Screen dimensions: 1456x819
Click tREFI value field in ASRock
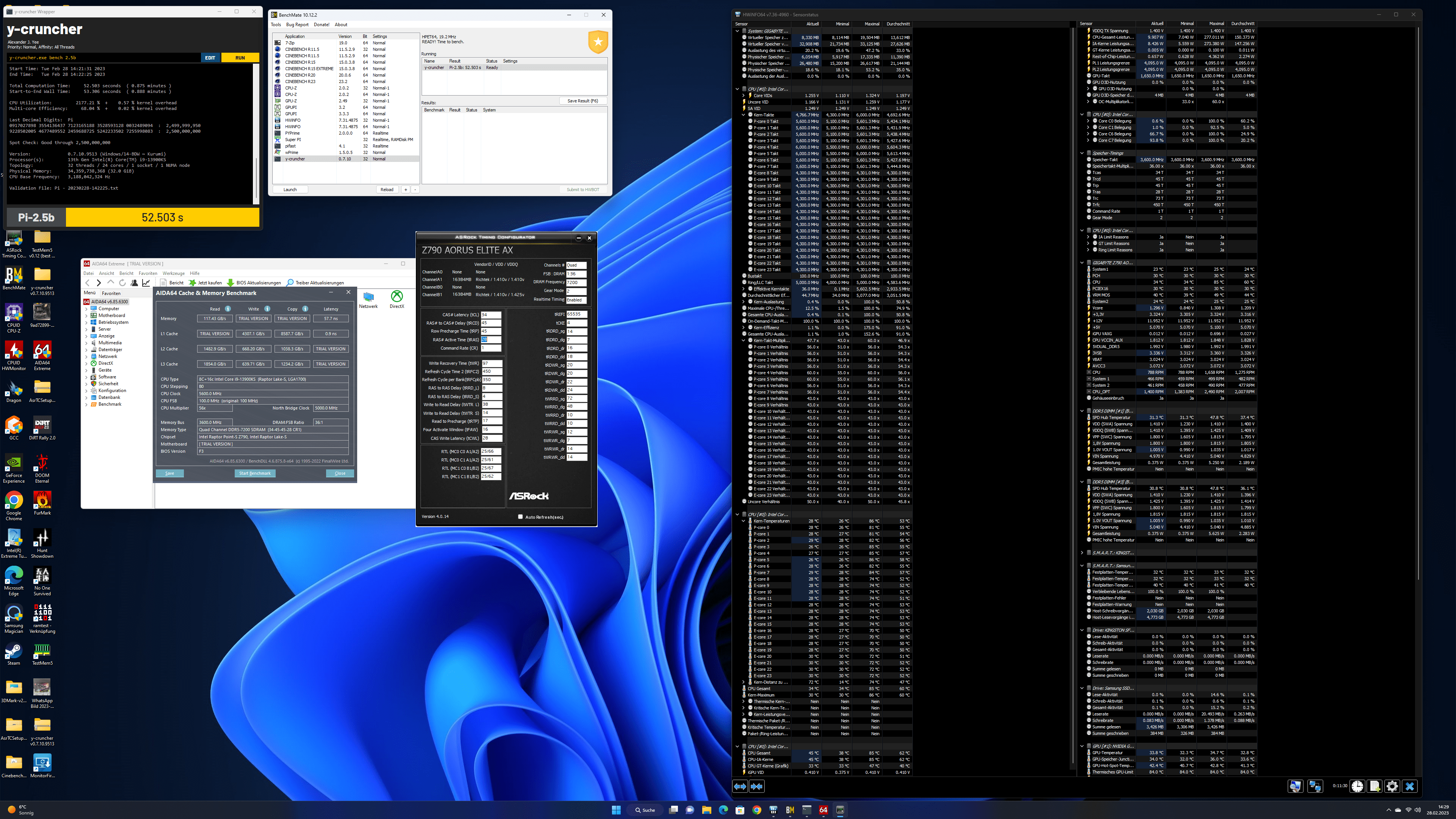(576, 314)
